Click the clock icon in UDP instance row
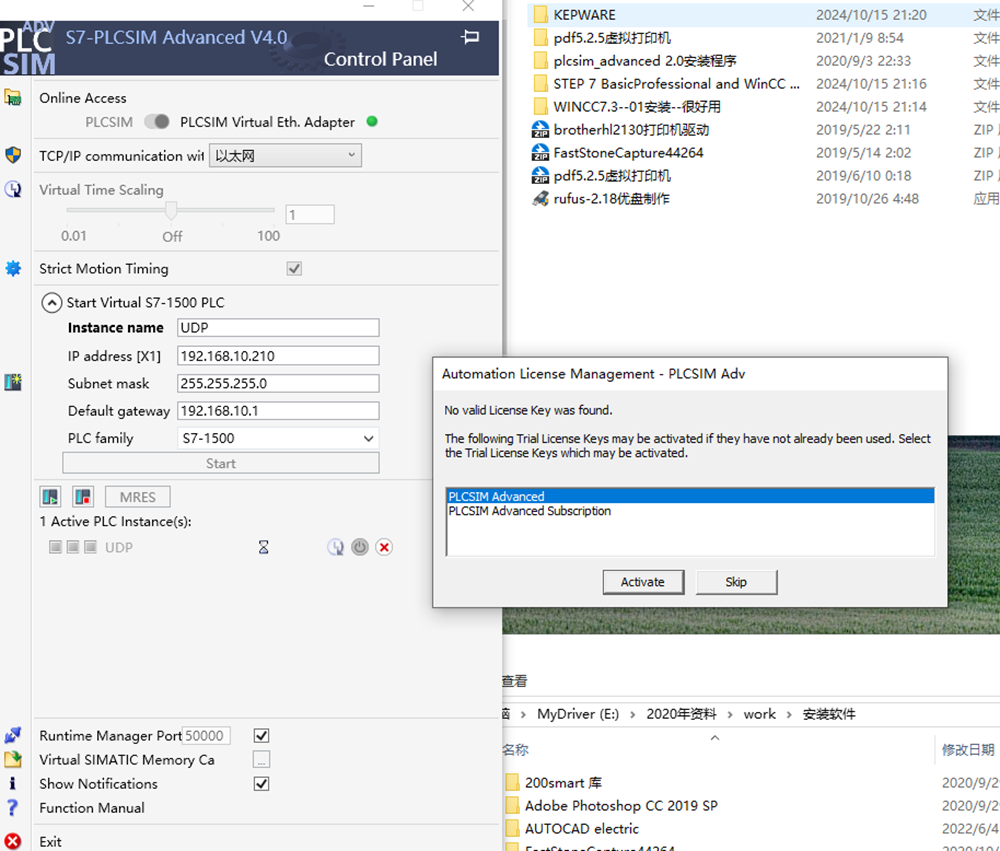This screenshot has width=1000, height=851. 336,547
